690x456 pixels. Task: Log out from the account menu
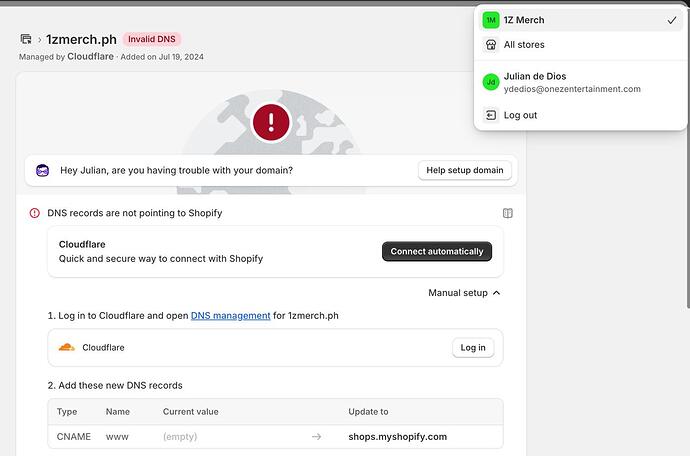click(x=580, y=115)
